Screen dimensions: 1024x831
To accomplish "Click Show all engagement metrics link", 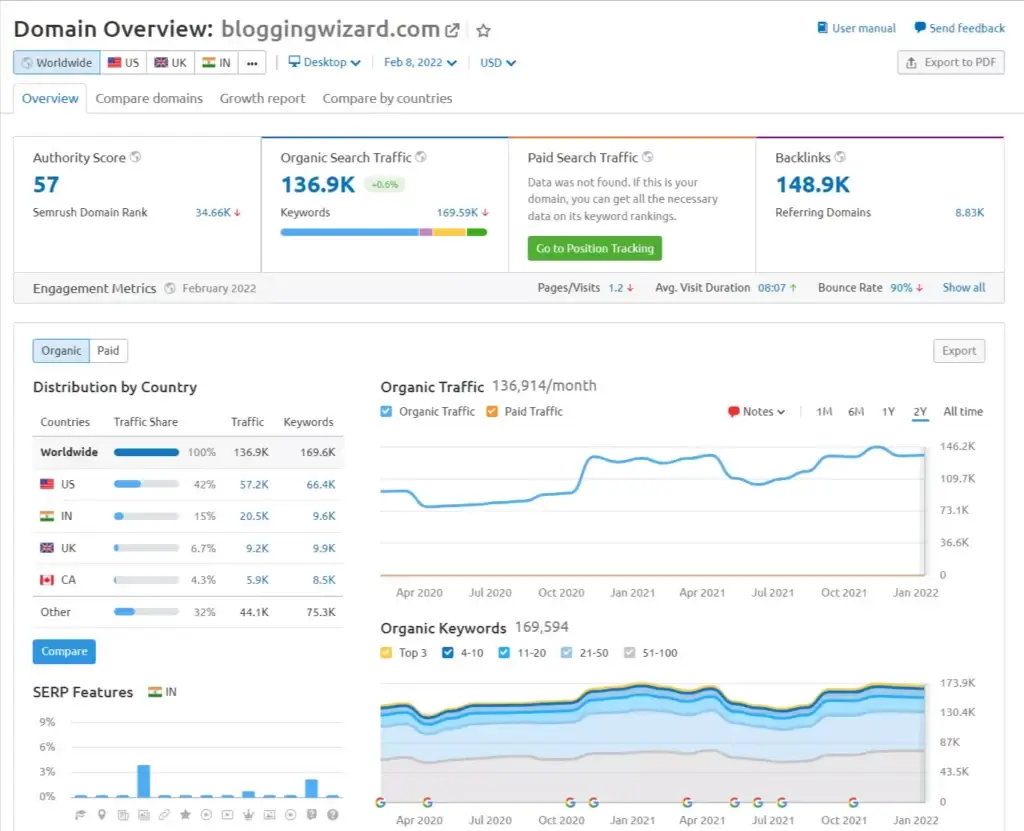I will point(963,287).
